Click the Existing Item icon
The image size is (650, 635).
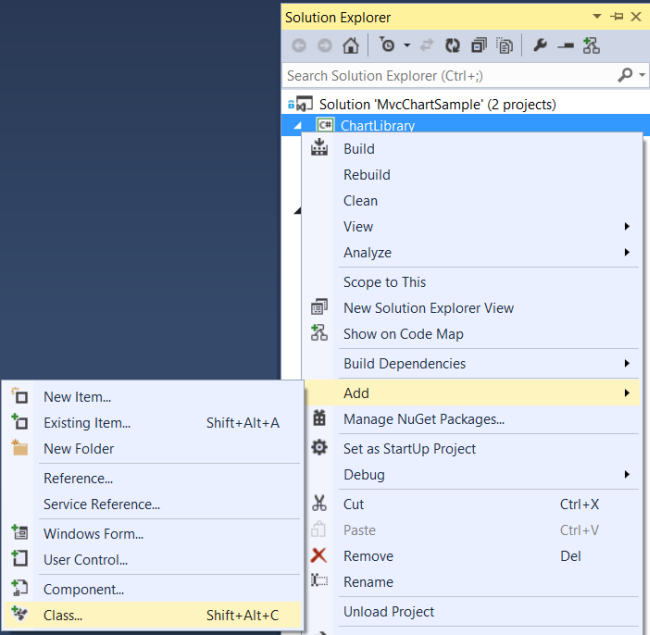point(19,422)
